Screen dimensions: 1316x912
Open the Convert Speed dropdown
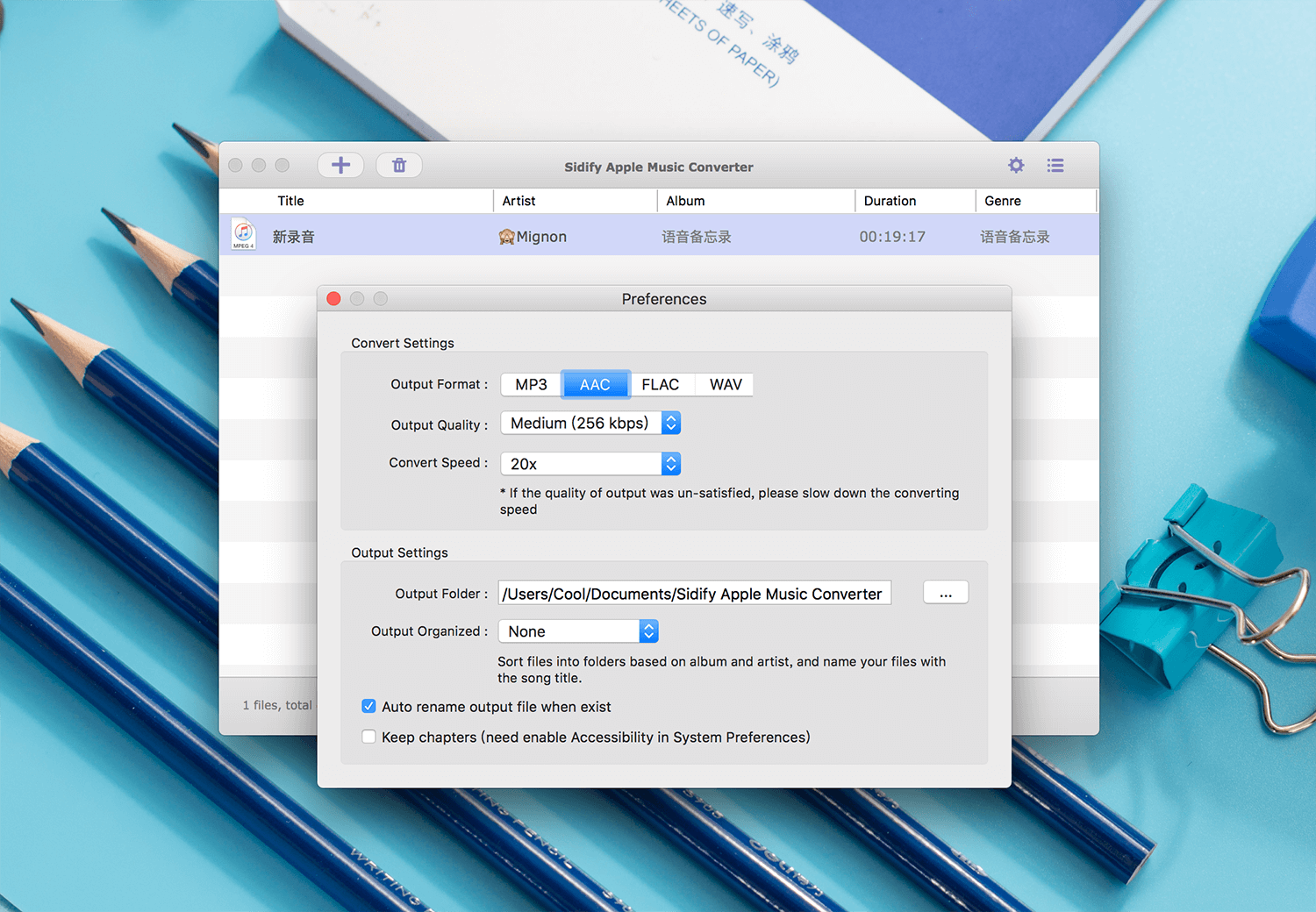[x=590, y=463]
